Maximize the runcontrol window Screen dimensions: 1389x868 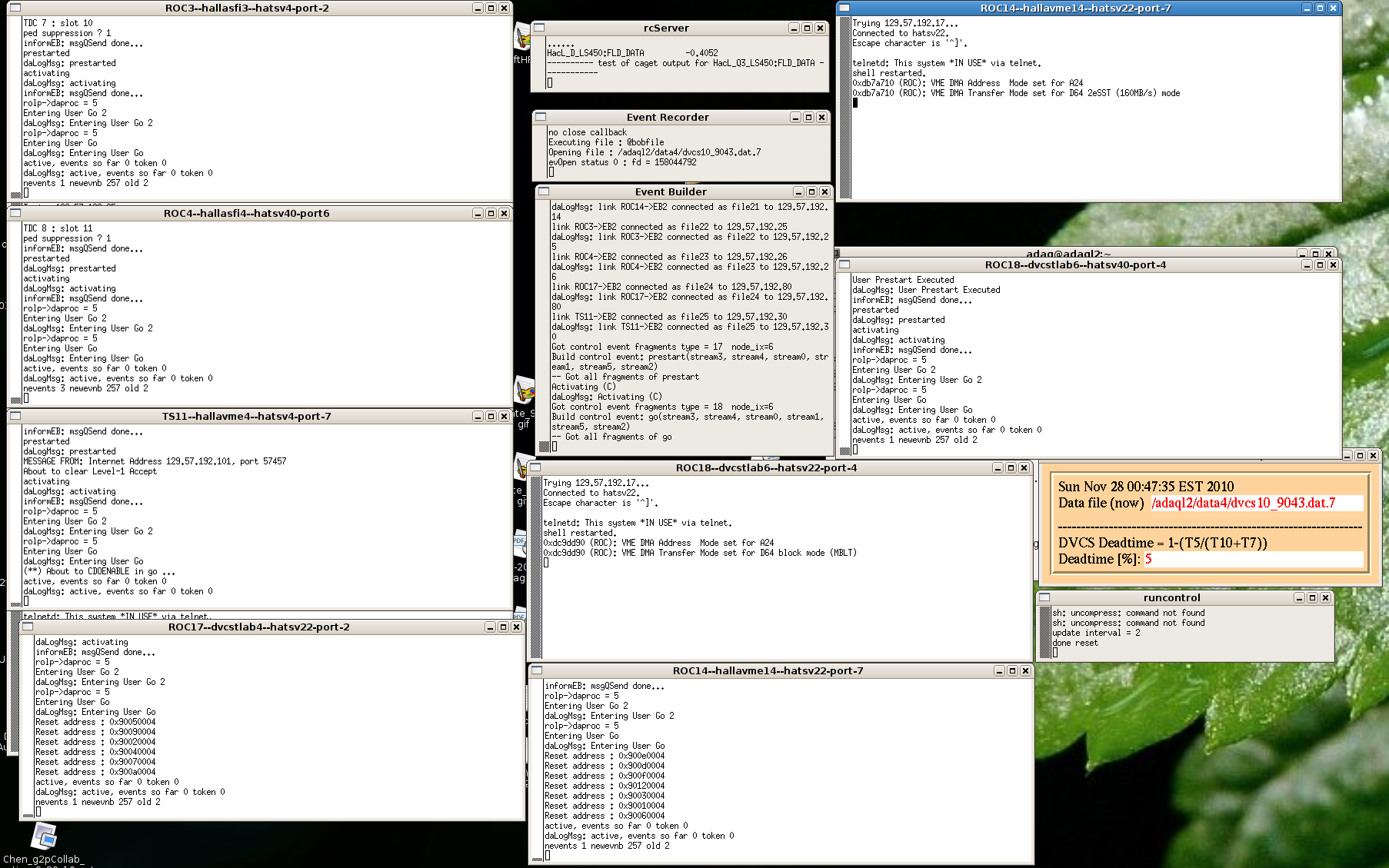(1312, 598)
